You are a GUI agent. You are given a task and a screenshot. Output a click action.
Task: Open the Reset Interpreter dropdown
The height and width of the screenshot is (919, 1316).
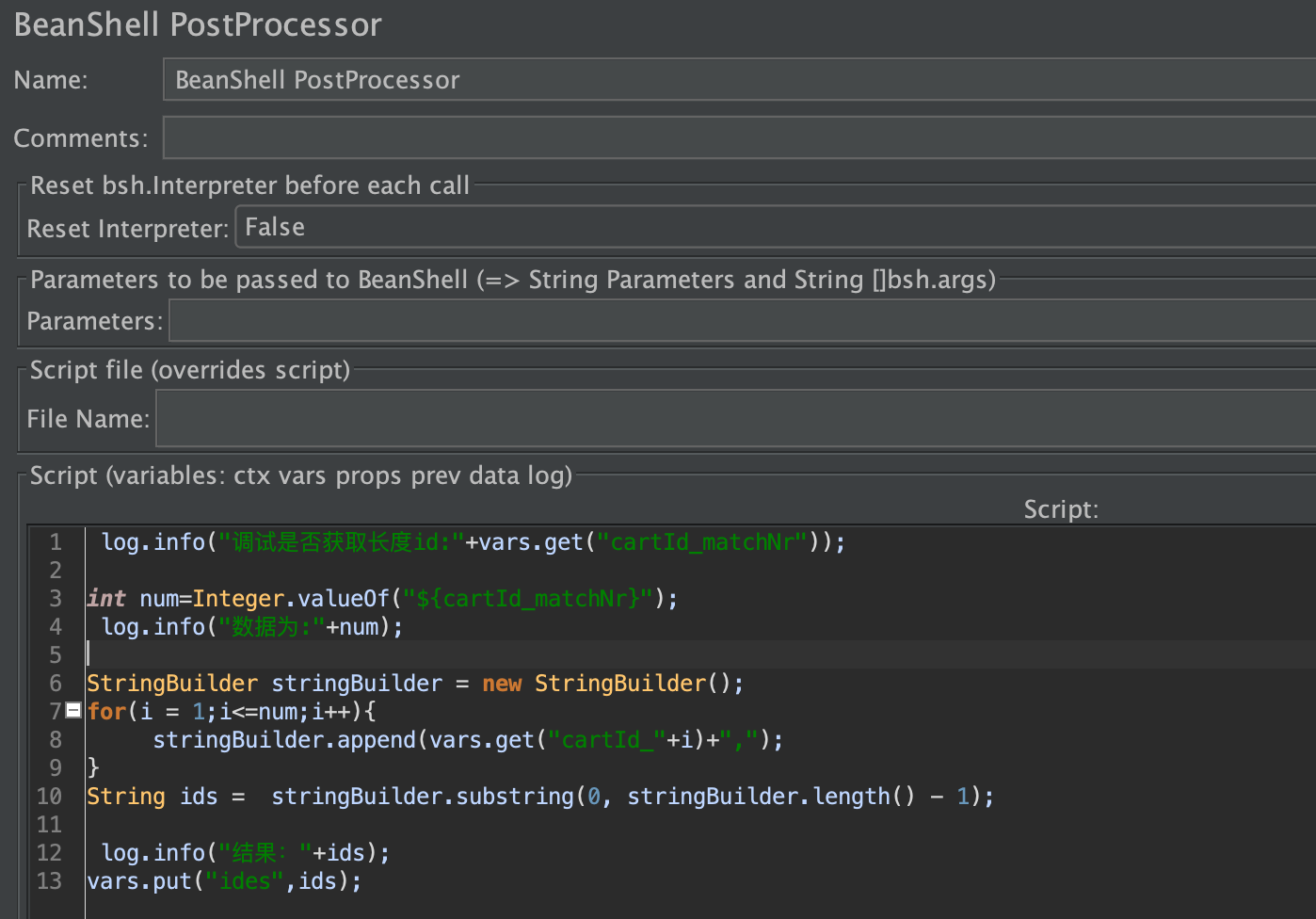775,228
